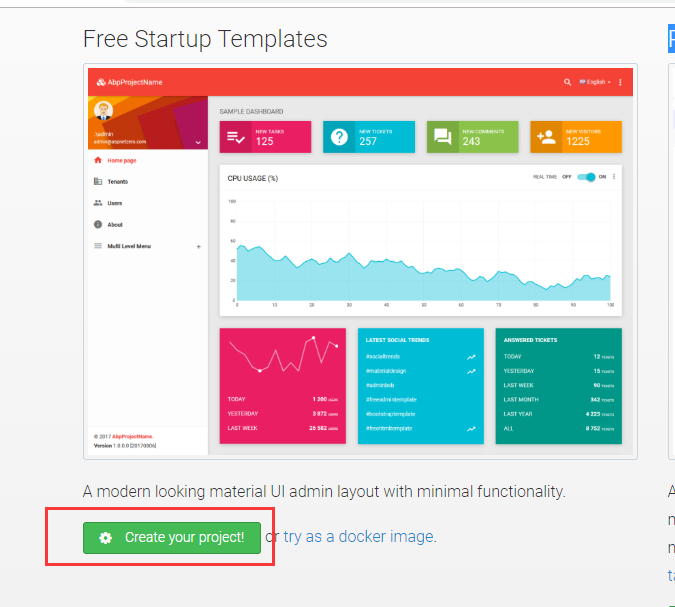Click the #socialtrends hashtag row
This screenshot has height=607, width=675.
(420, 356)
